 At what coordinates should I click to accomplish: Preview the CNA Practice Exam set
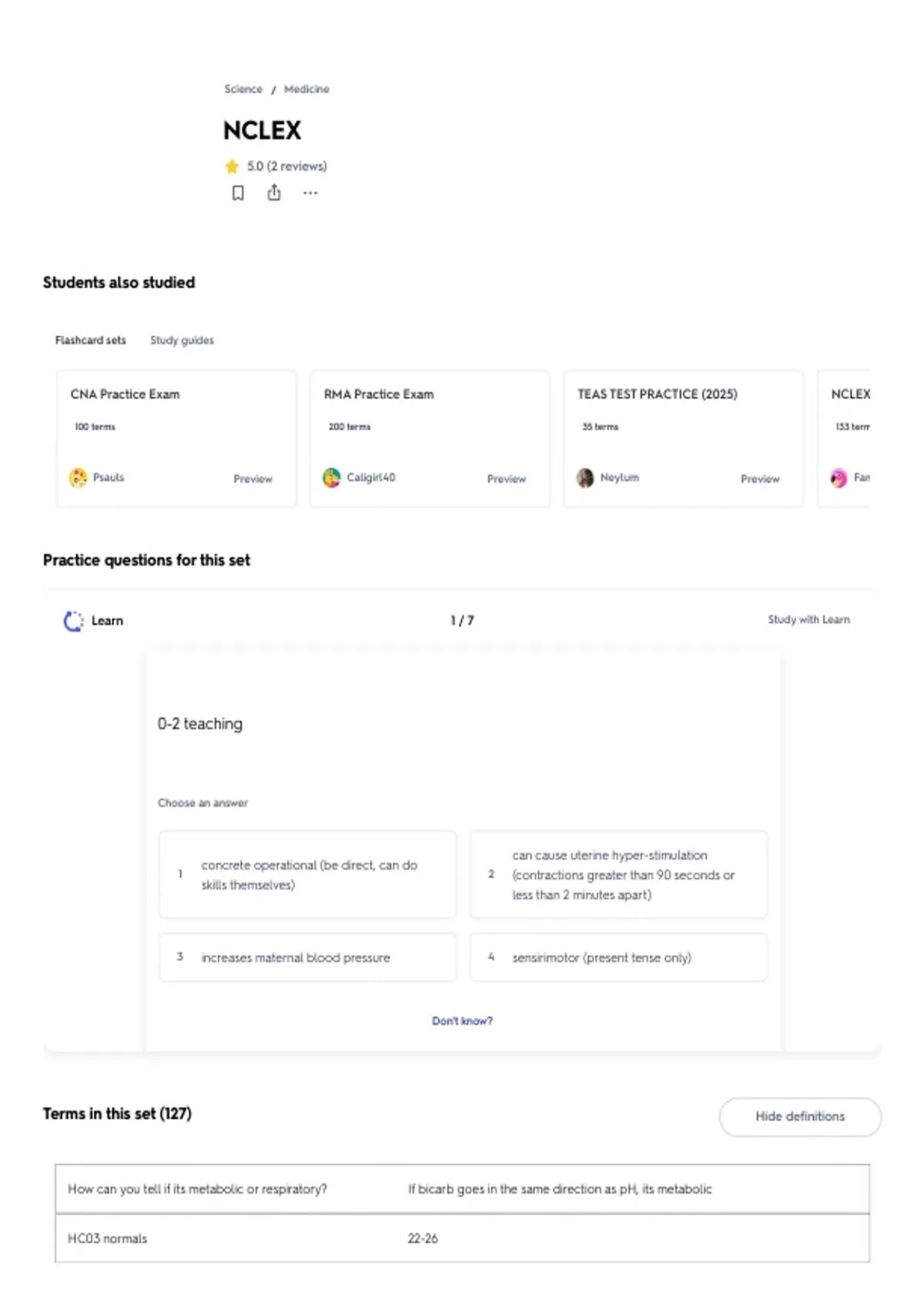(x=253, y=478)
